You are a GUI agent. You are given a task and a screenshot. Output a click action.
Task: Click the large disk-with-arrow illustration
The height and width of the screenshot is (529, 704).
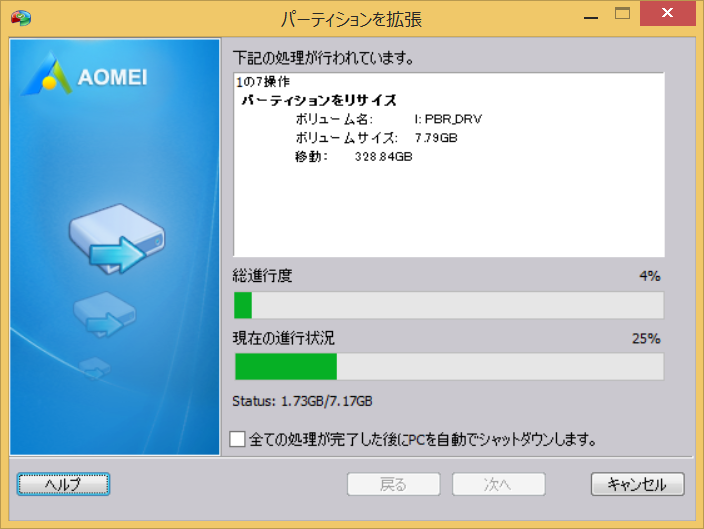point(117,238)
